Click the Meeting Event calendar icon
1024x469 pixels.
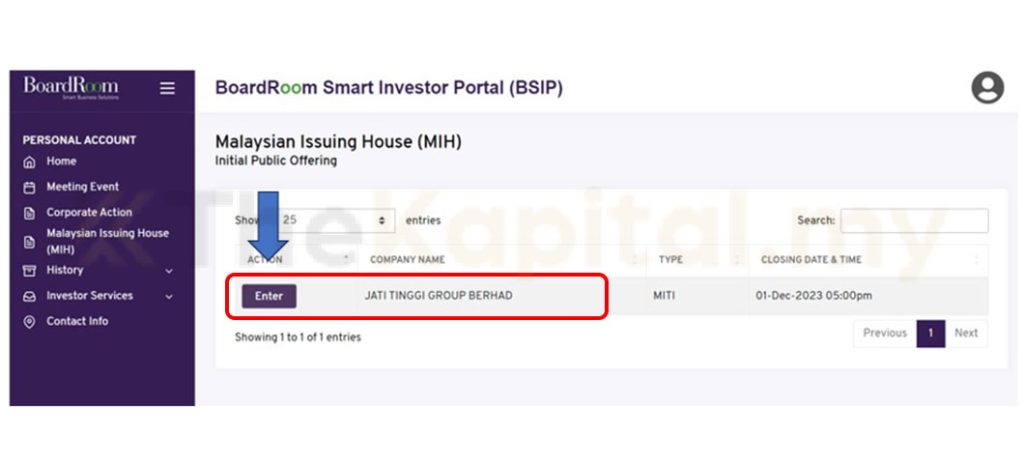[x=29, y=187]
